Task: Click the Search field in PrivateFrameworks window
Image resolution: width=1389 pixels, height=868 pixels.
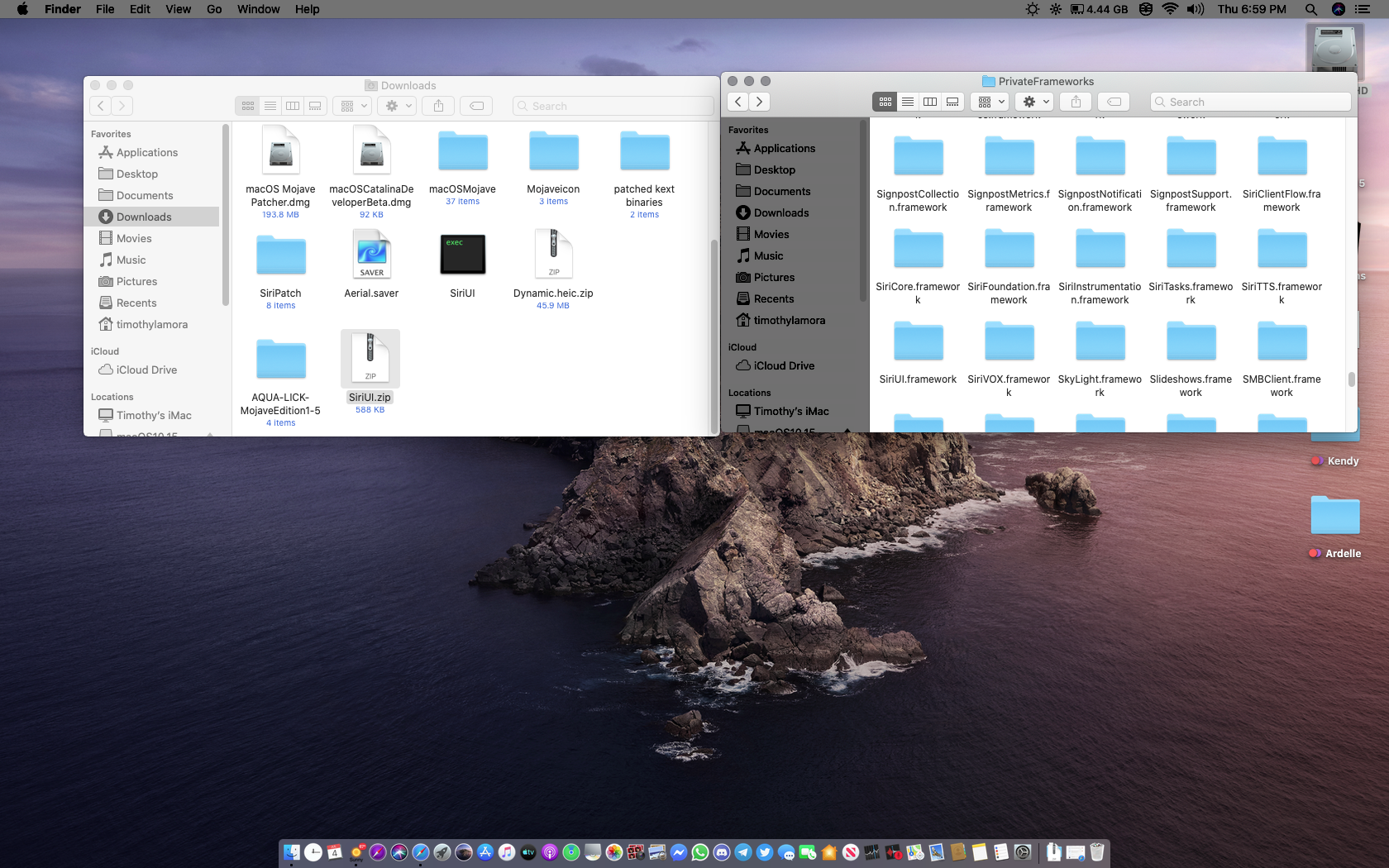Action: (1250, 102)
